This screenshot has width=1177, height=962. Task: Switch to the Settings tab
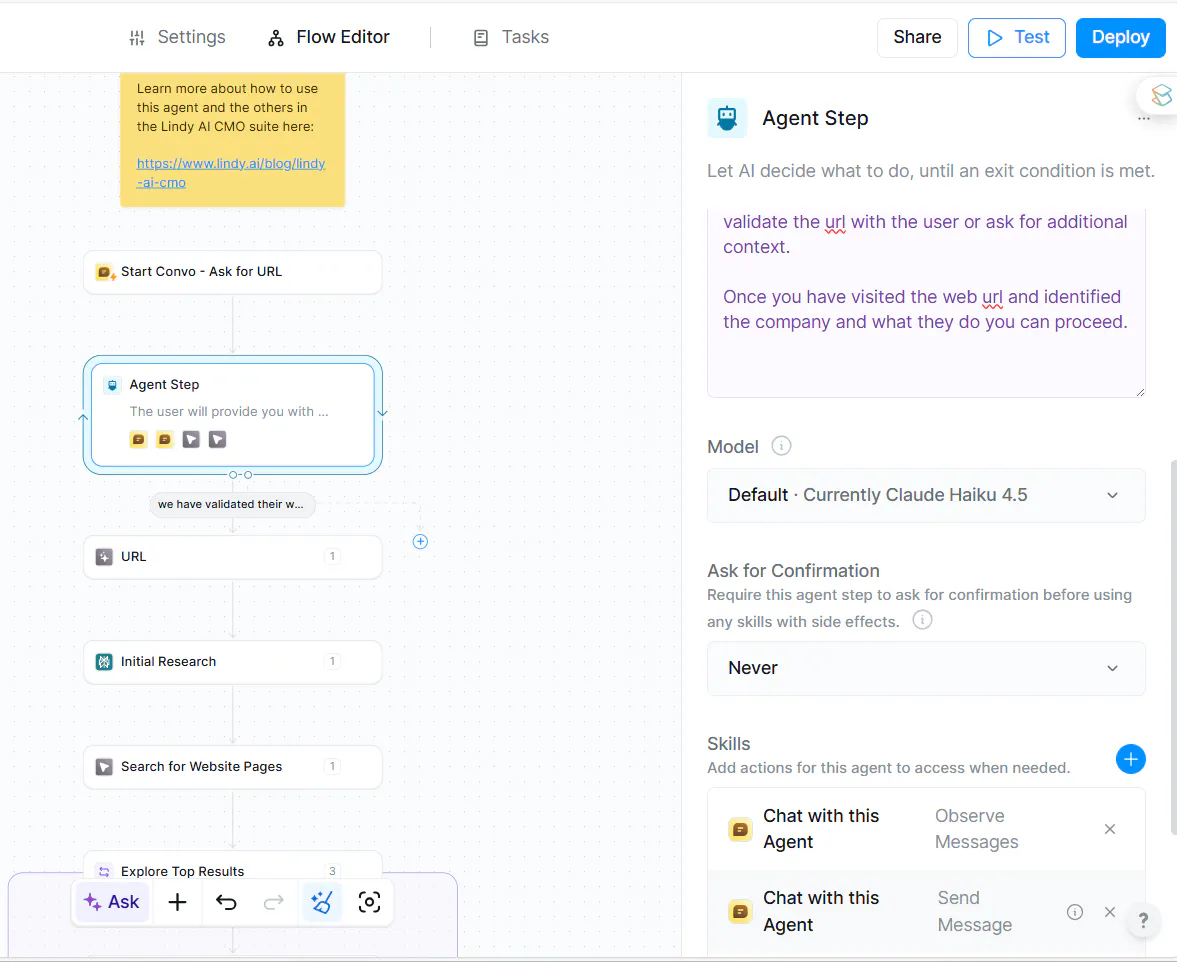tap(177, 37)
